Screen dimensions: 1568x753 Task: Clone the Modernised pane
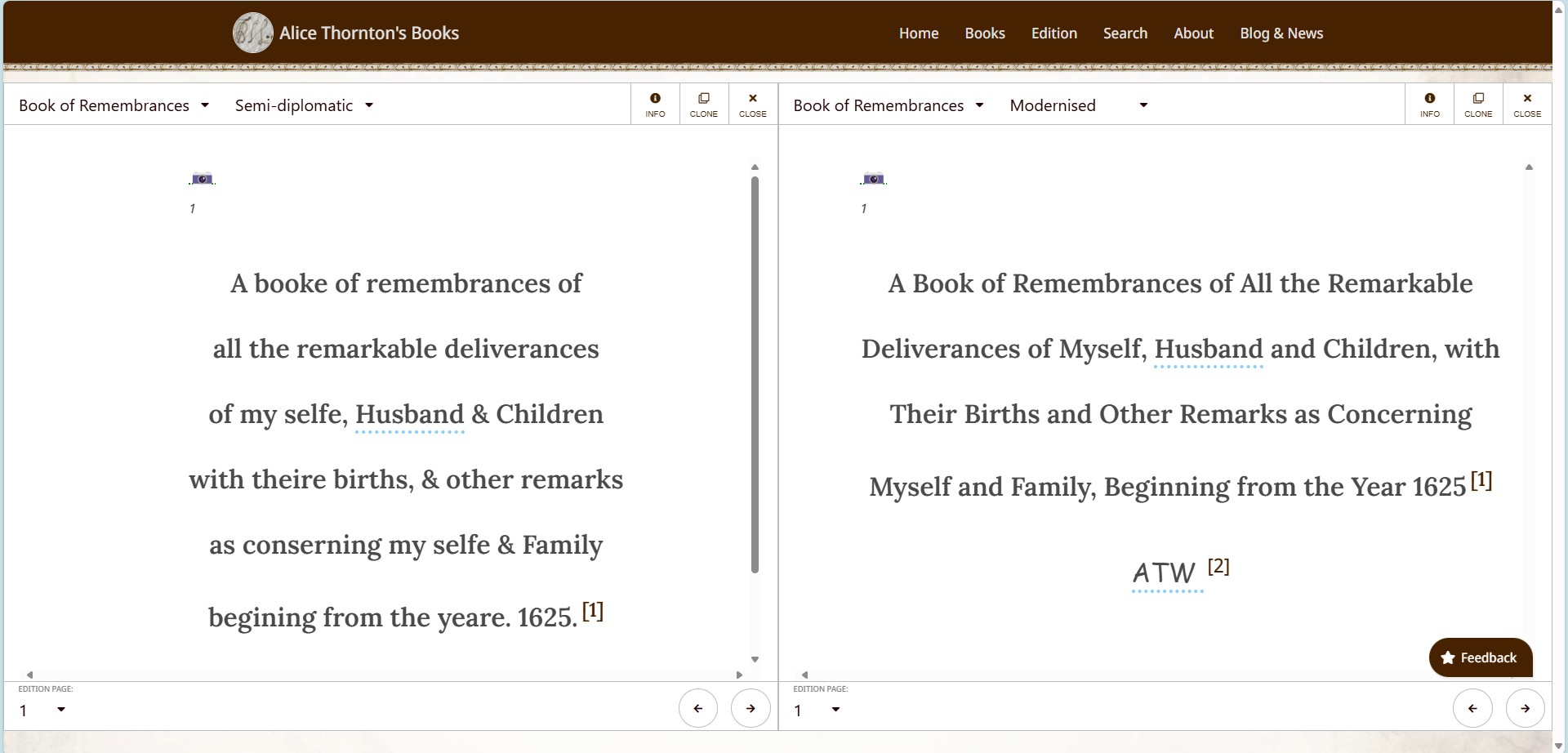1478,105
